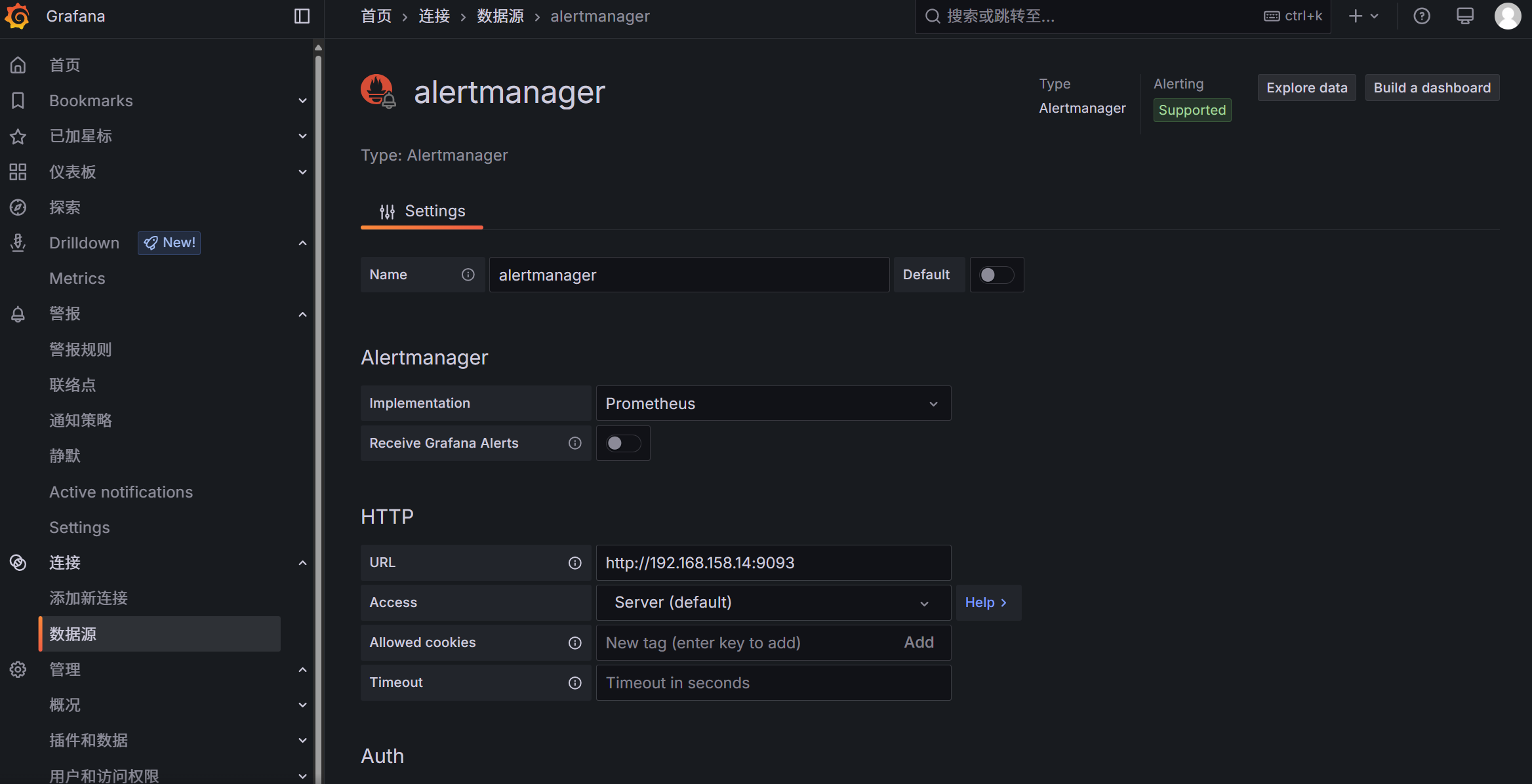
Task: Collapse the Connections (连接) section chevron
Action: (302, 562)
